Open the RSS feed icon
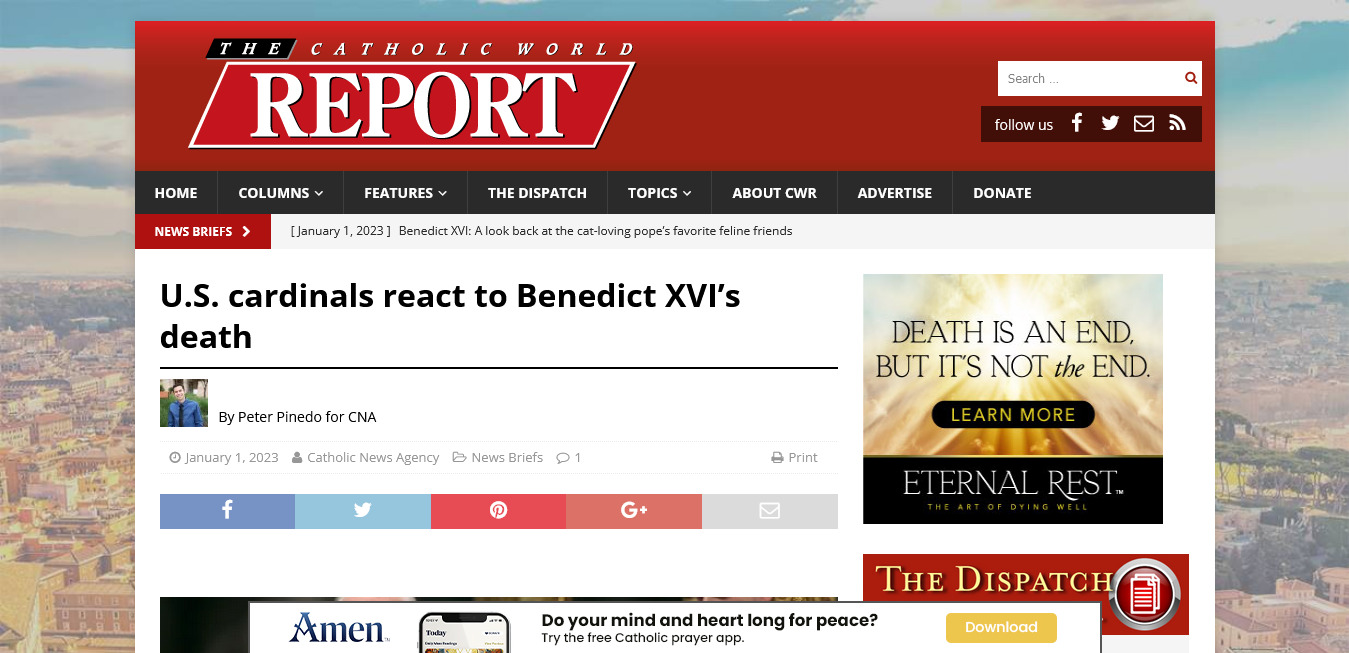Image resolution: width=1349 pixels, height=653 pixels. point(1177,123)
